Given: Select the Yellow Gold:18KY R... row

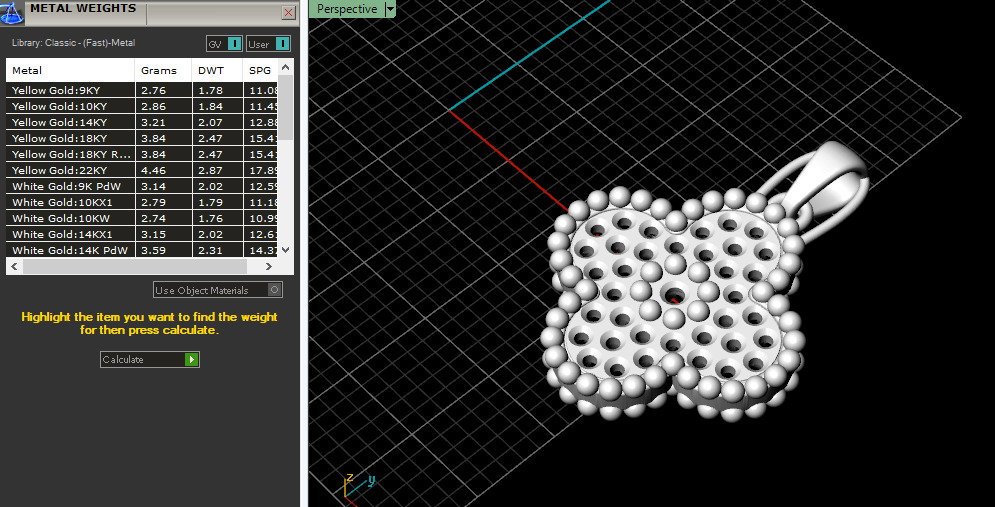Looking at the screenshot, I should (142, 154).
